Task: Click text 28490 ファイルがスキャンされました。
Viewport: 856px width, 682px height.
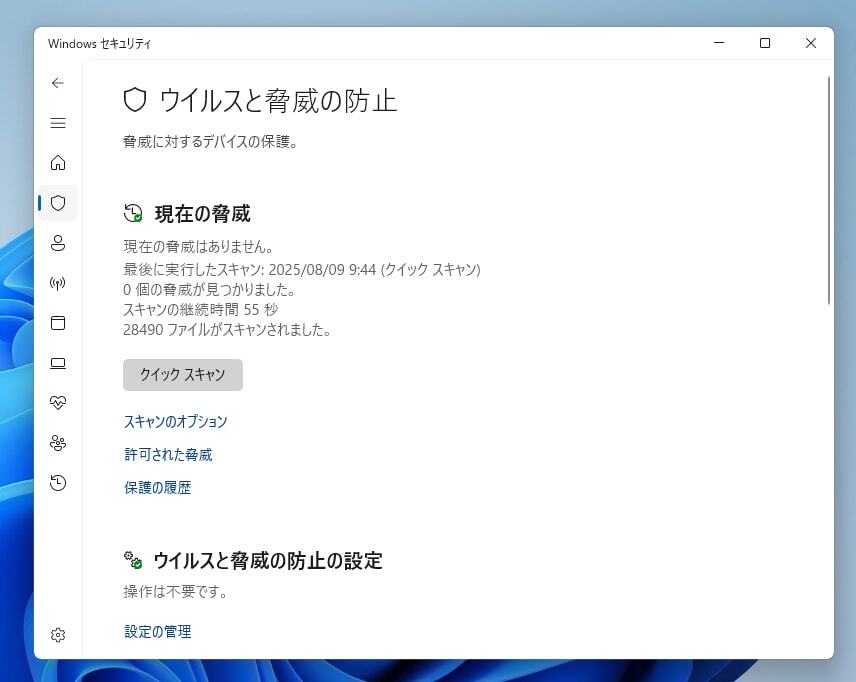Action: point(227,330)
